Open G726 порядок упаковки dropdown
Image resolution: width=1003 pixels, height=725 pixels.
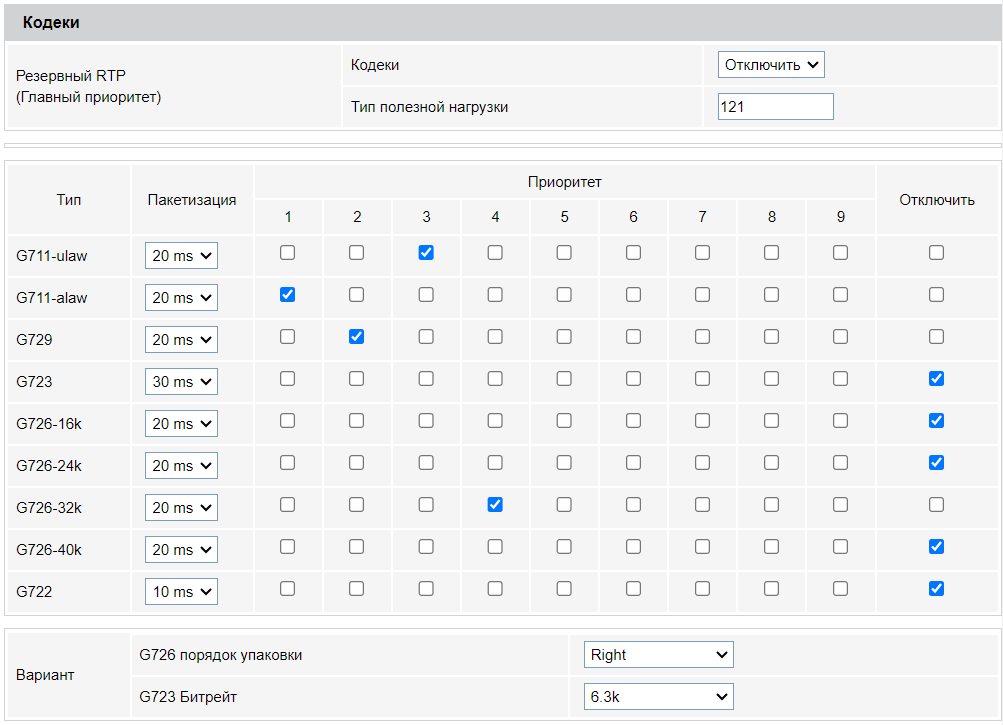pyautogui.click(x=658, y=655)
